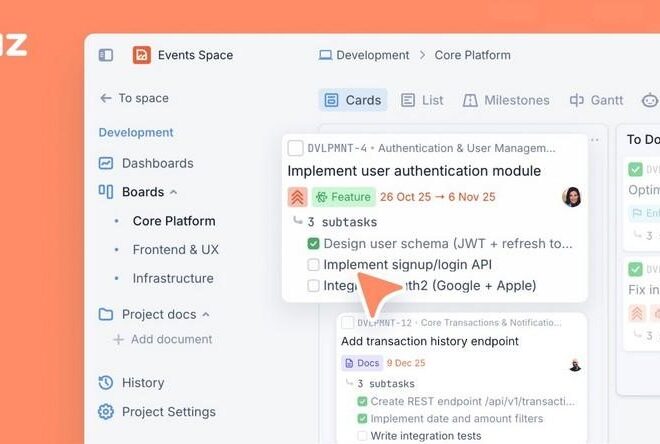Click the Events Space workspace name
The image size is (660, 444).
click(195, 55)
